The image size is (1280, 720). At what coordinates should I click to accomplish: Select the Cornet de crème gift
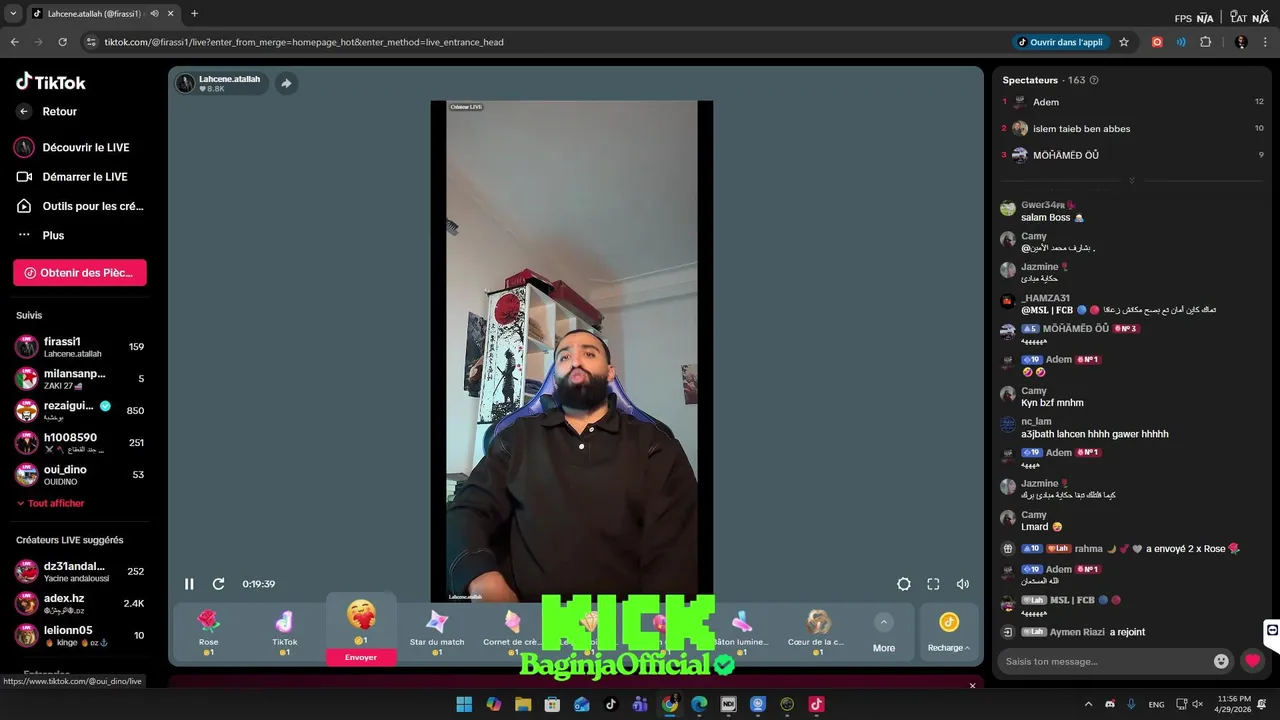512,632
